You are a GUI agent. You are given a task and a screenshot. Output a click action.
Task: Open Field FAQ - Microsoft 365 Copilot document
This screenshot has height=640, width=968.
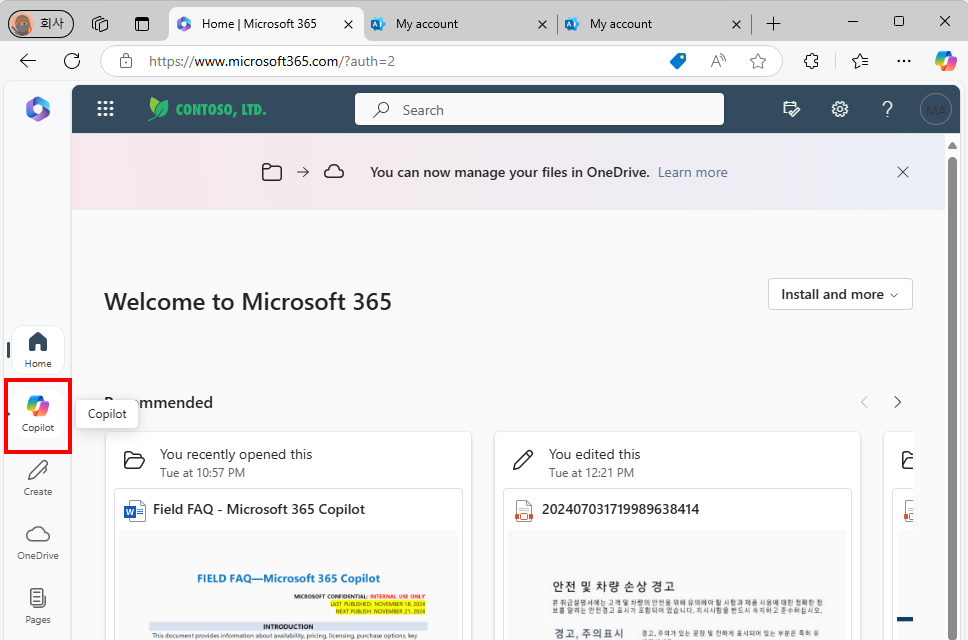[x=259, y=509]
